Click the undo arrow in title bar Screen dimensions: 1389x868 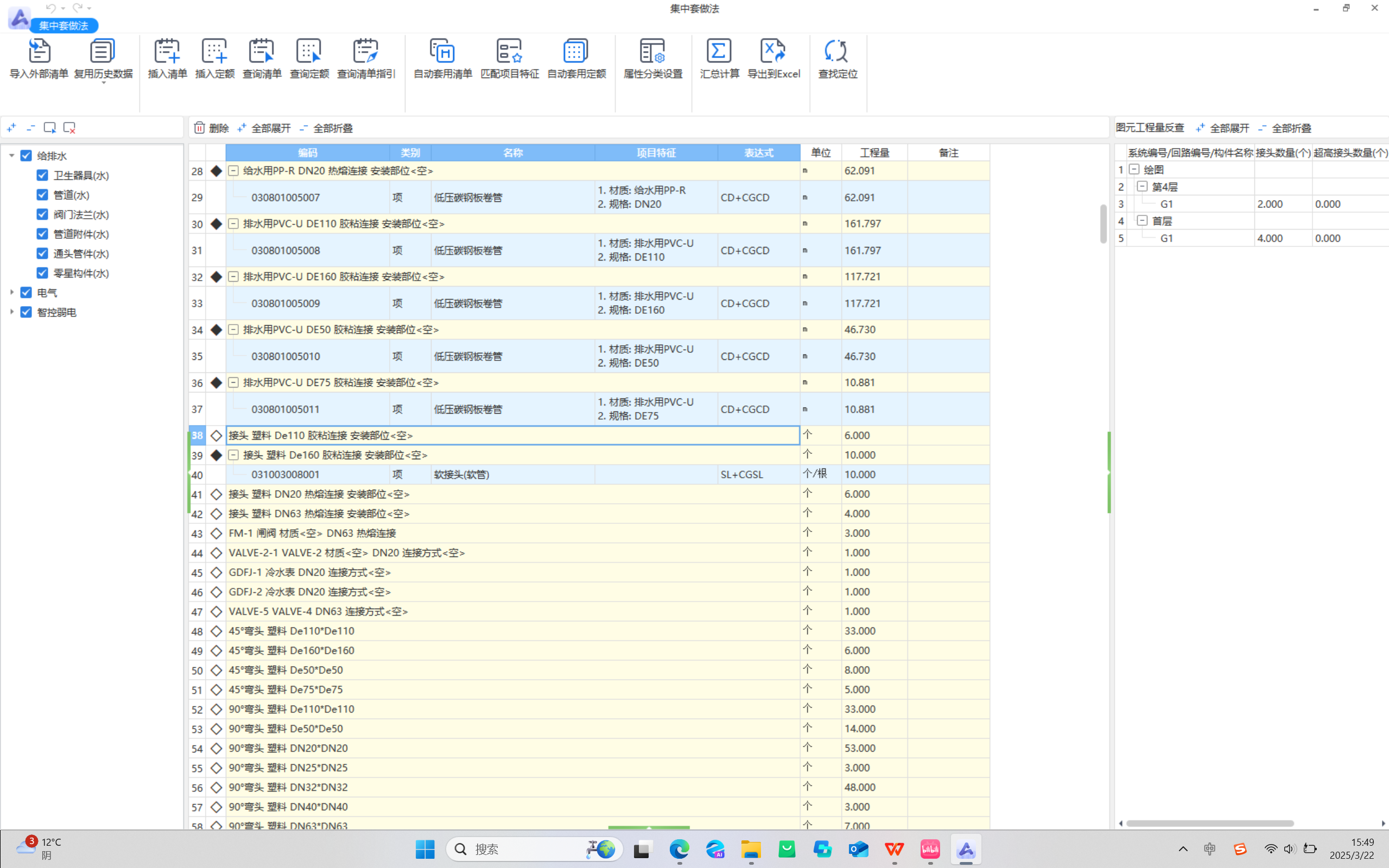point(51,8)
